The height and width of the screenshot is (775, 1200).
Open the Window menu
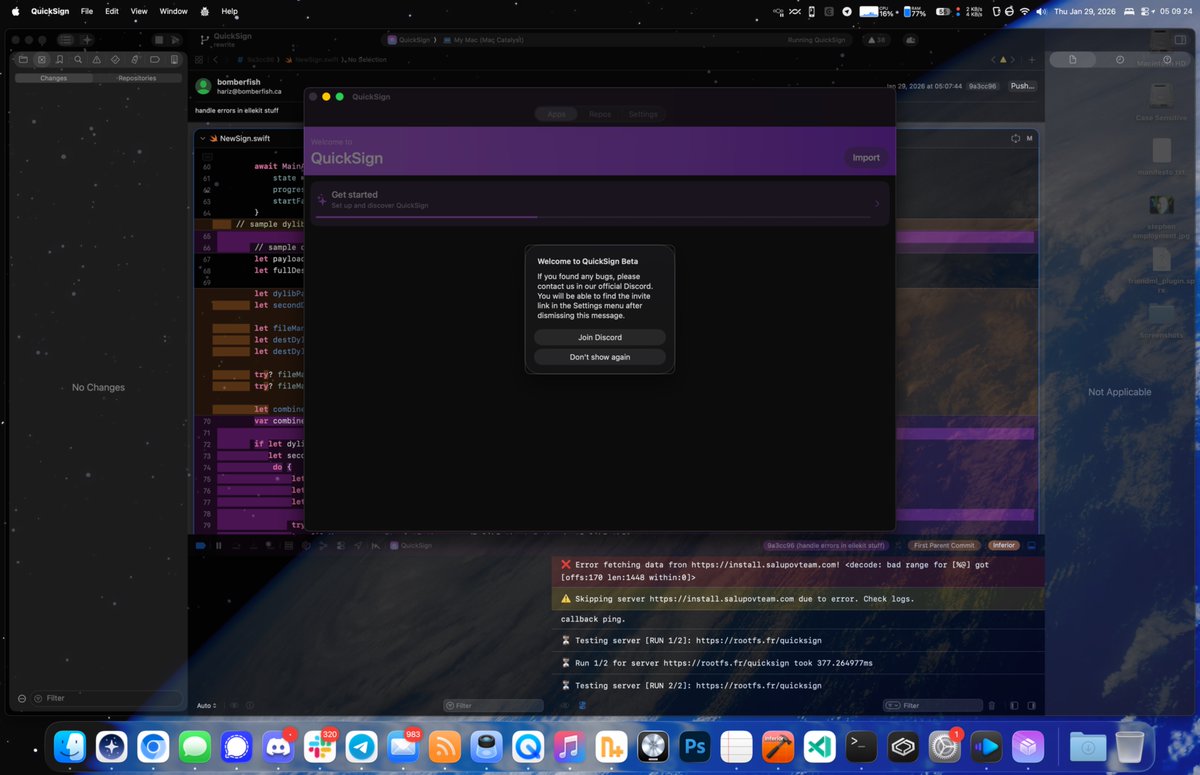[x=173, y=11]
